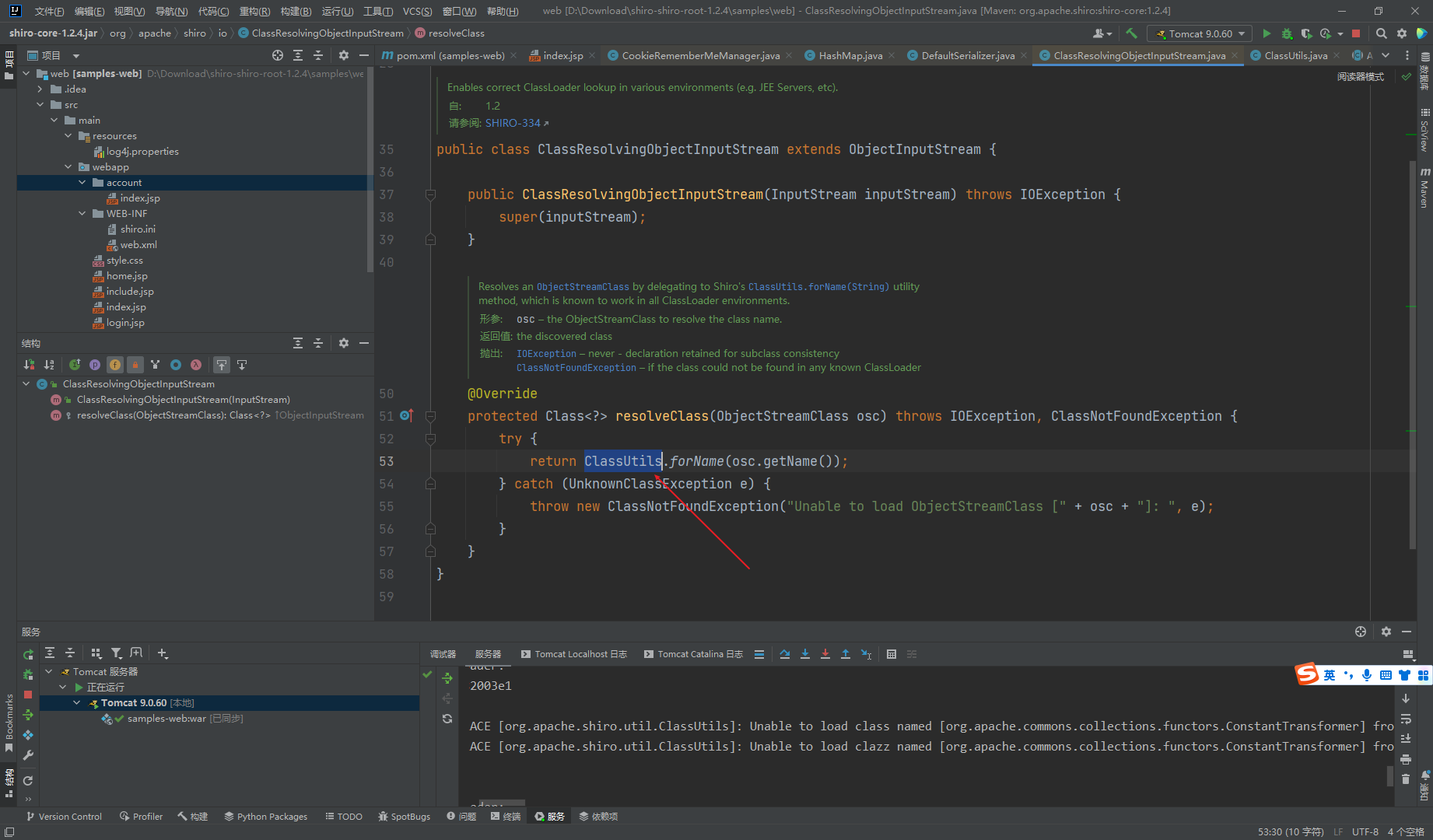Collapse the resources folder
The width and height of the screenshot is (1433, 840).
pos(68,135)
